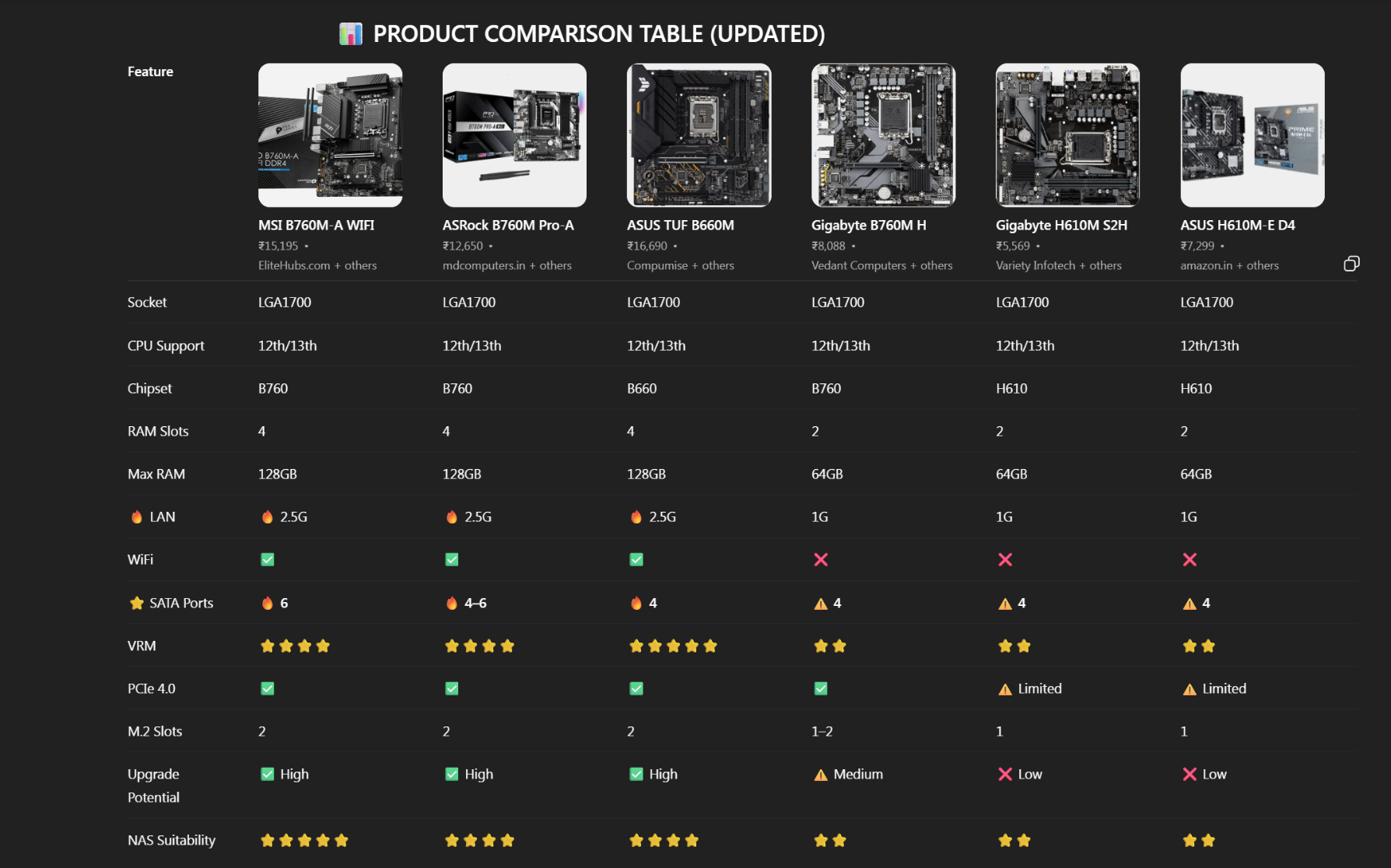Open the ASUS H610M-E D4 product title
This screenshot has width=1391, height=868.
click(x=1238, y=225)
